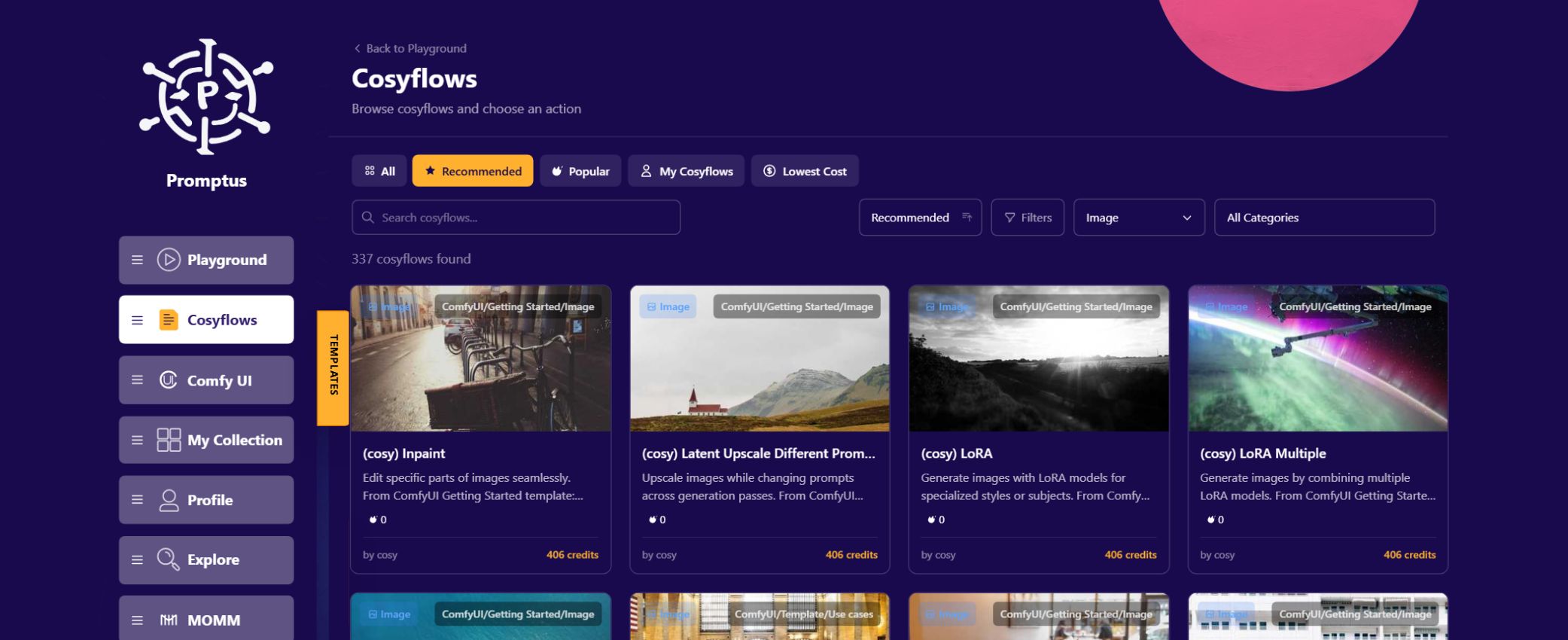
Task: Select the Recommended filter tab
Action: 473,171
